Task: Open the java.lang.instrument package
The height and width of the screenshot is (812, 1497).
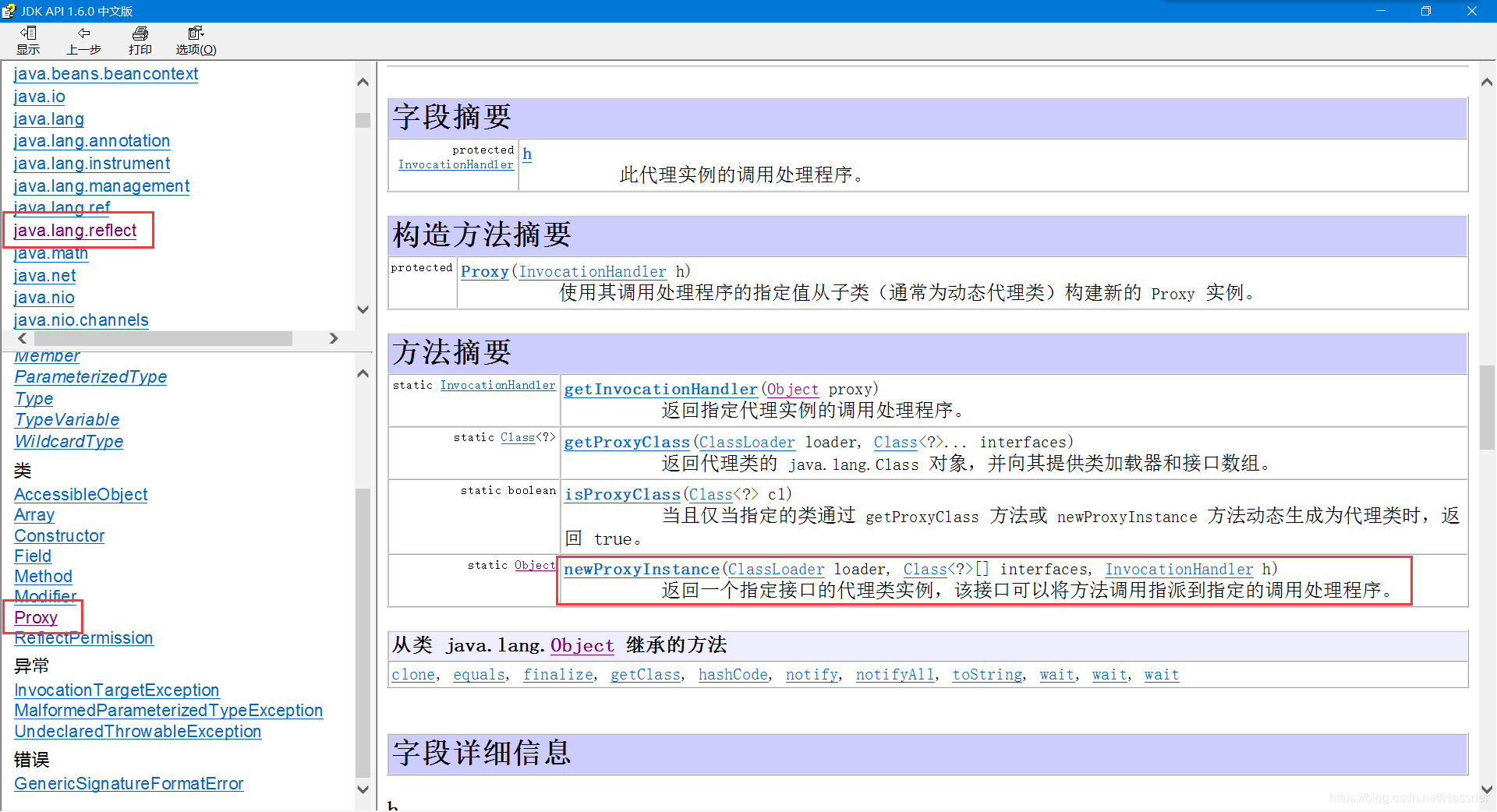Action: (x=91, y=164)
